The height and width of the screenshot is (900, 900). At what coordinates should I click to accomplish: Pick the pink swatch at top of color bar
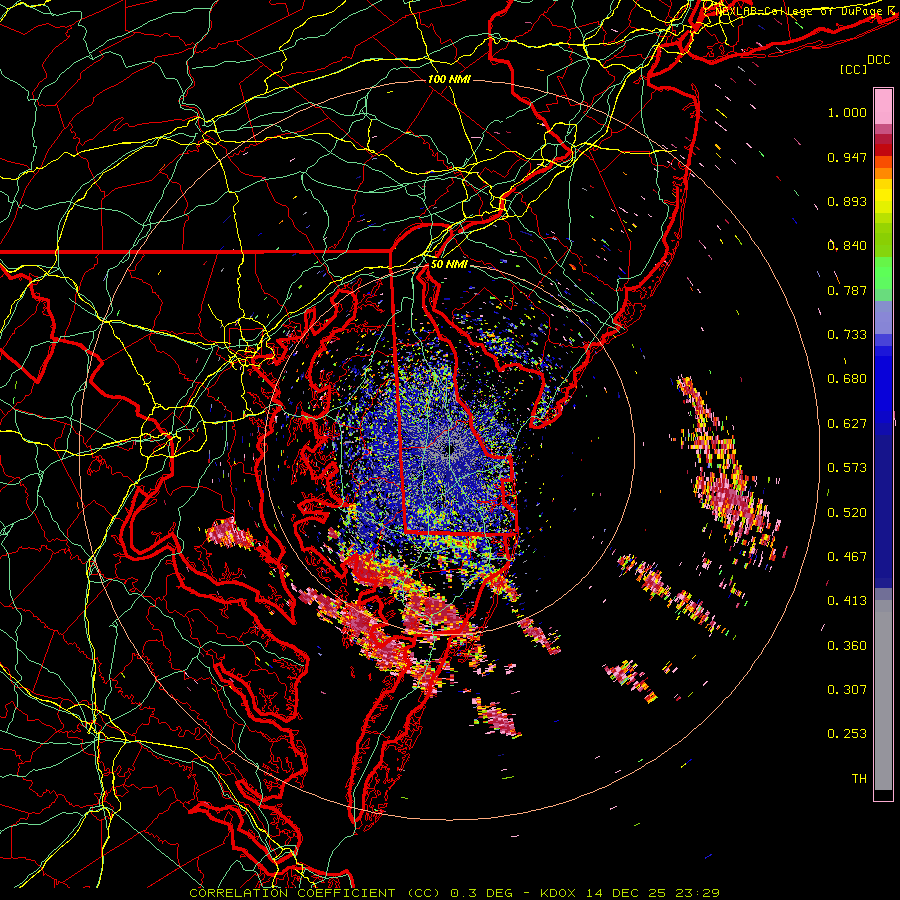(x=883, y=106)
